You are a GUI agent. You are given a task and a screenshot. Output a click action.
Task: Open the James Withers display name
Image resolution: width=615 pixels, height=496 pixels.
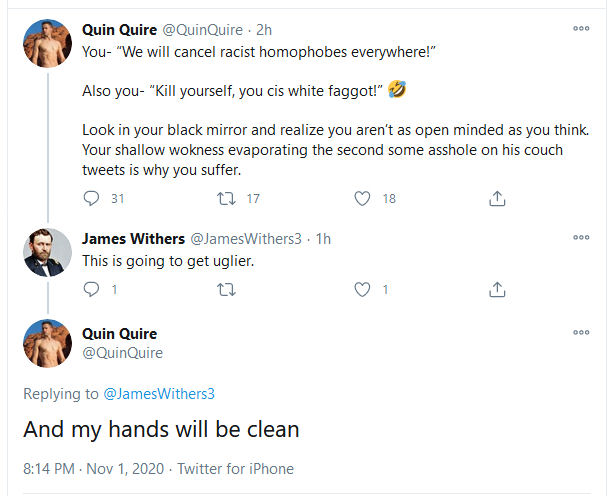coord(133,238)
